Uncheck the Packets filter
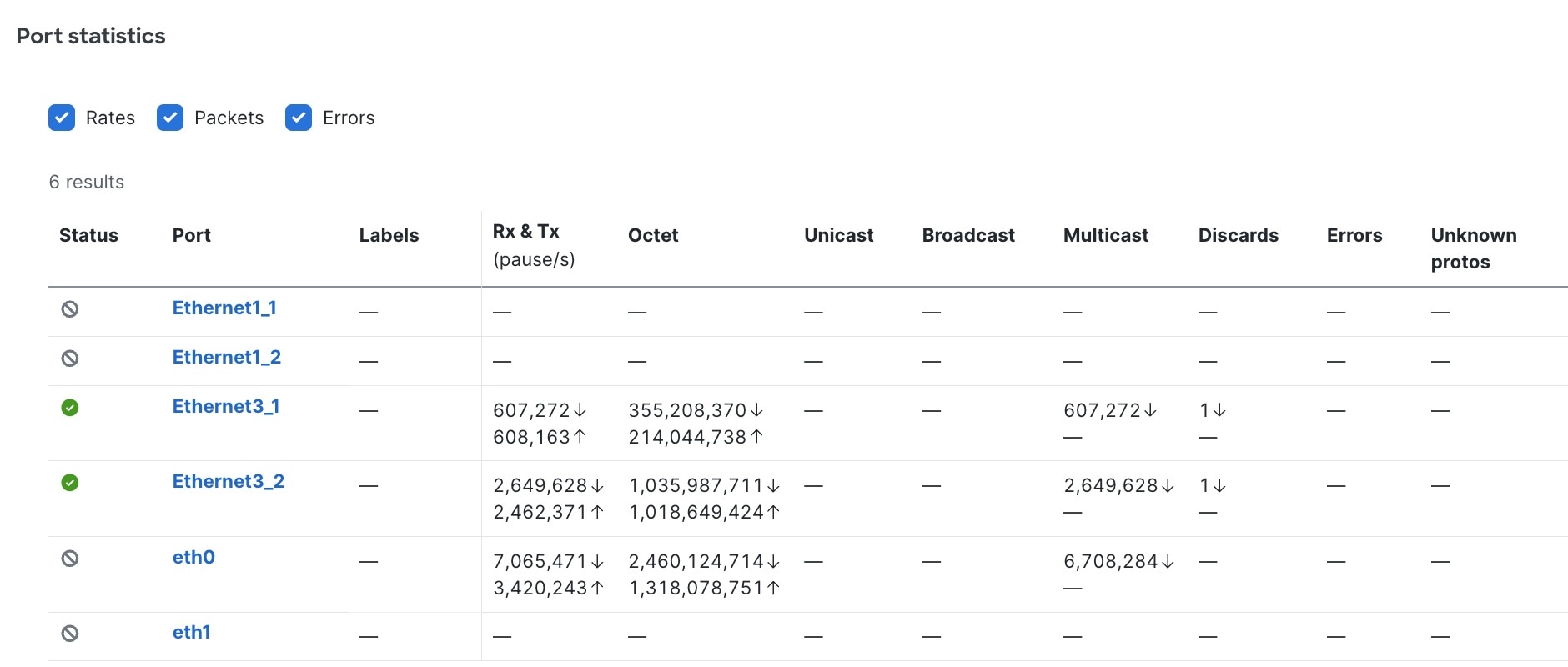1568x667 pixels. click(170, 118)
